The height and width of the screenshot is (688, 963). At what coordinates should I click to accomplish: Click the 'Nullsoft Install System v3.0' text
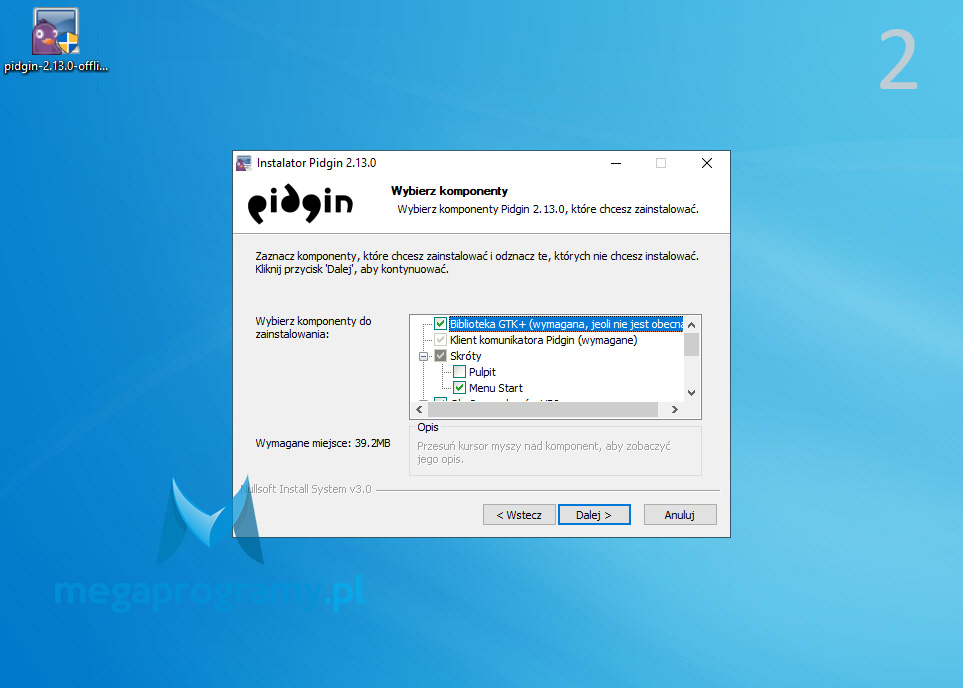[306, 489]
